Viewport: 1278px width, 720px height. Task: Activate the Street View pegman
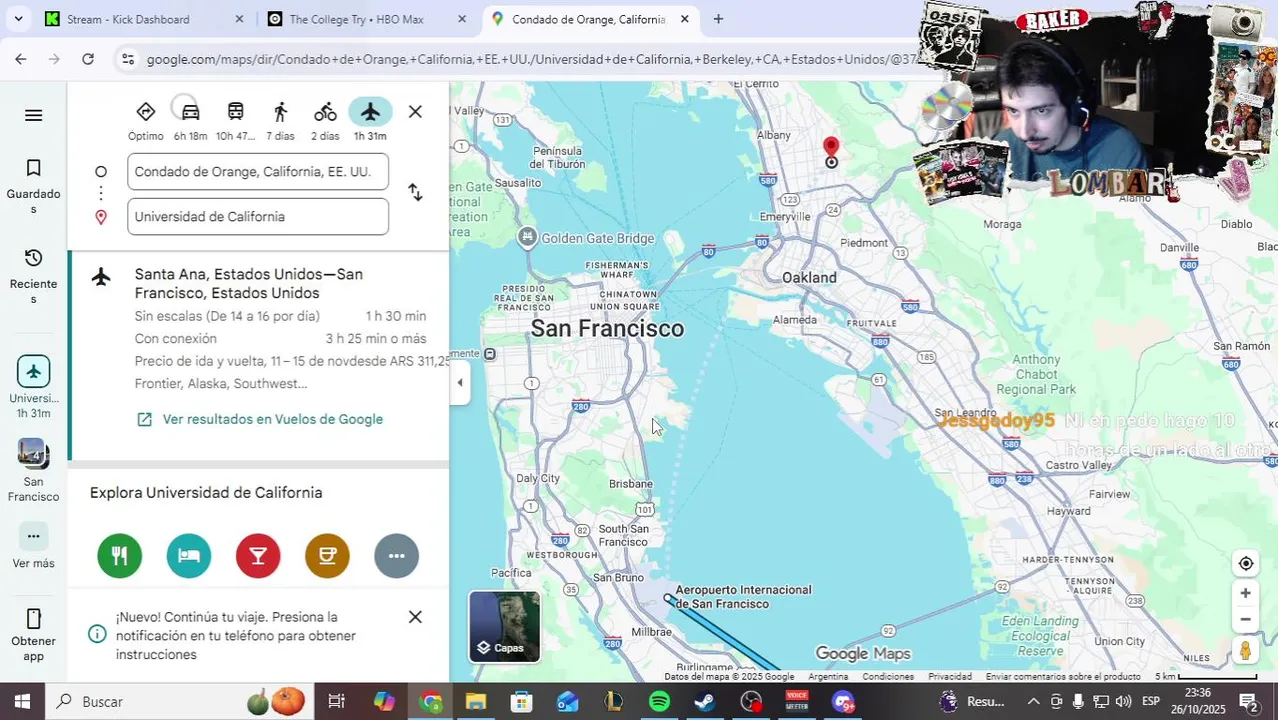1245,650
